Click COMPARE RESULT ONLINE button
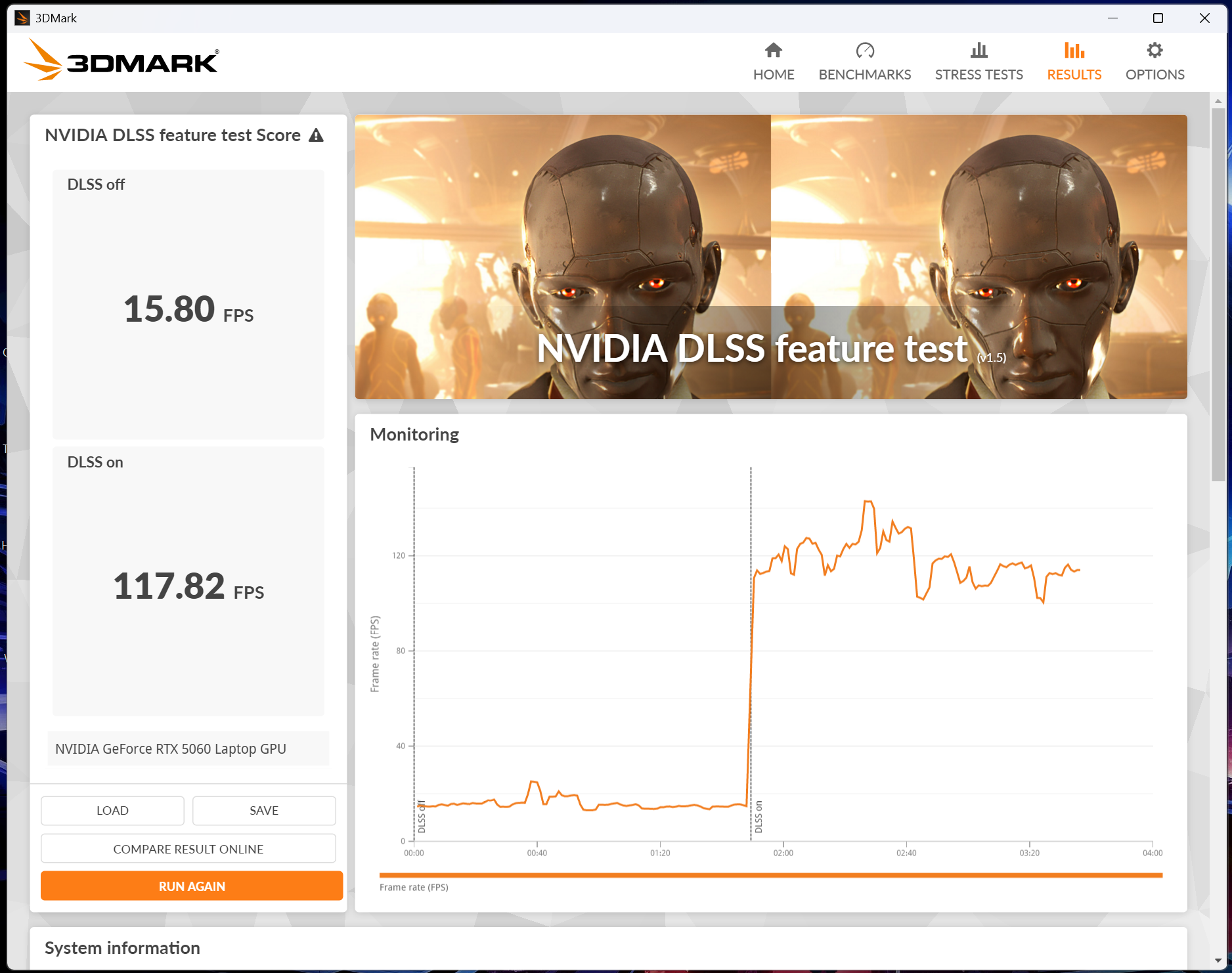The height and width of the screenshot is (973, 1232). point(188,849)
